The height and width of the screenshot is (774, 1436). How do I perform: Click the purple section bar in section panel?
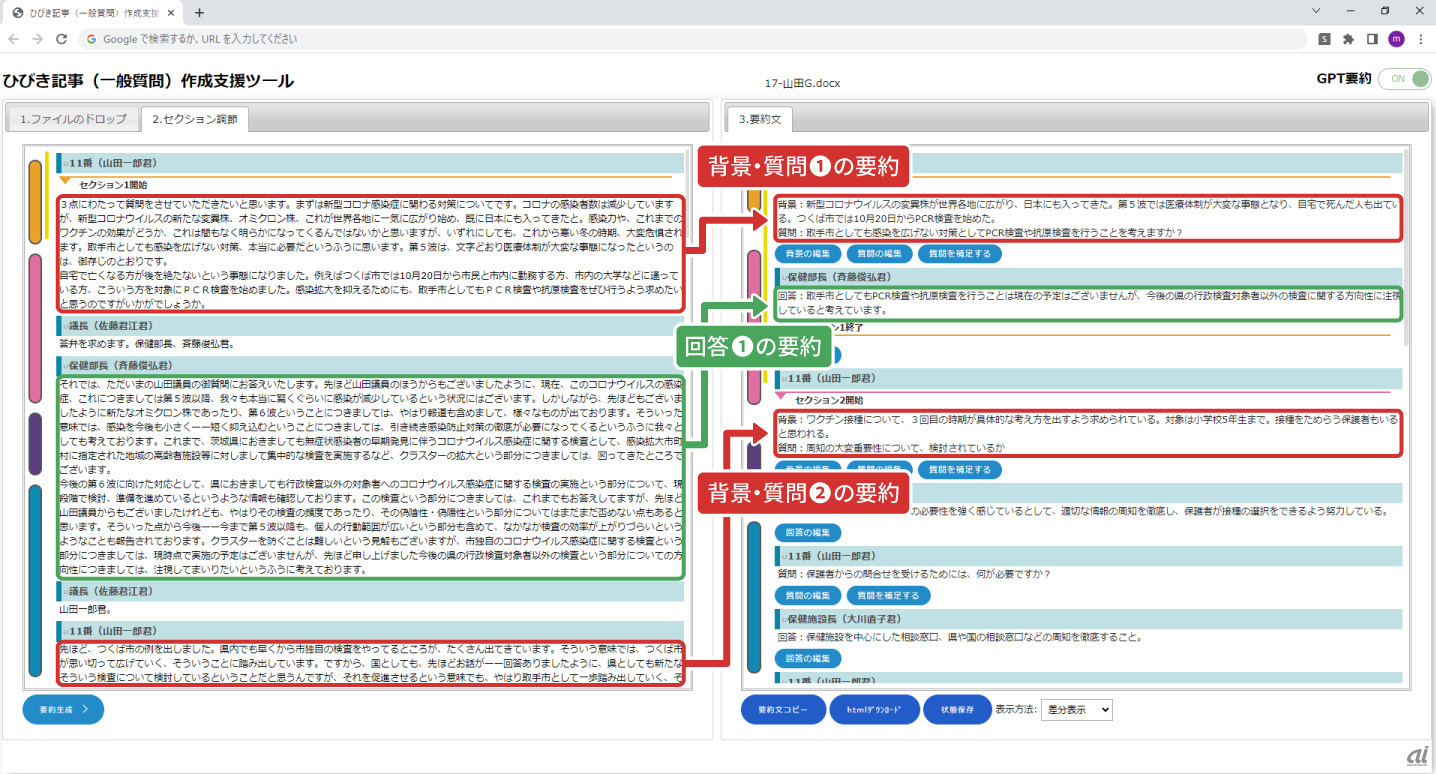[36, 442]
